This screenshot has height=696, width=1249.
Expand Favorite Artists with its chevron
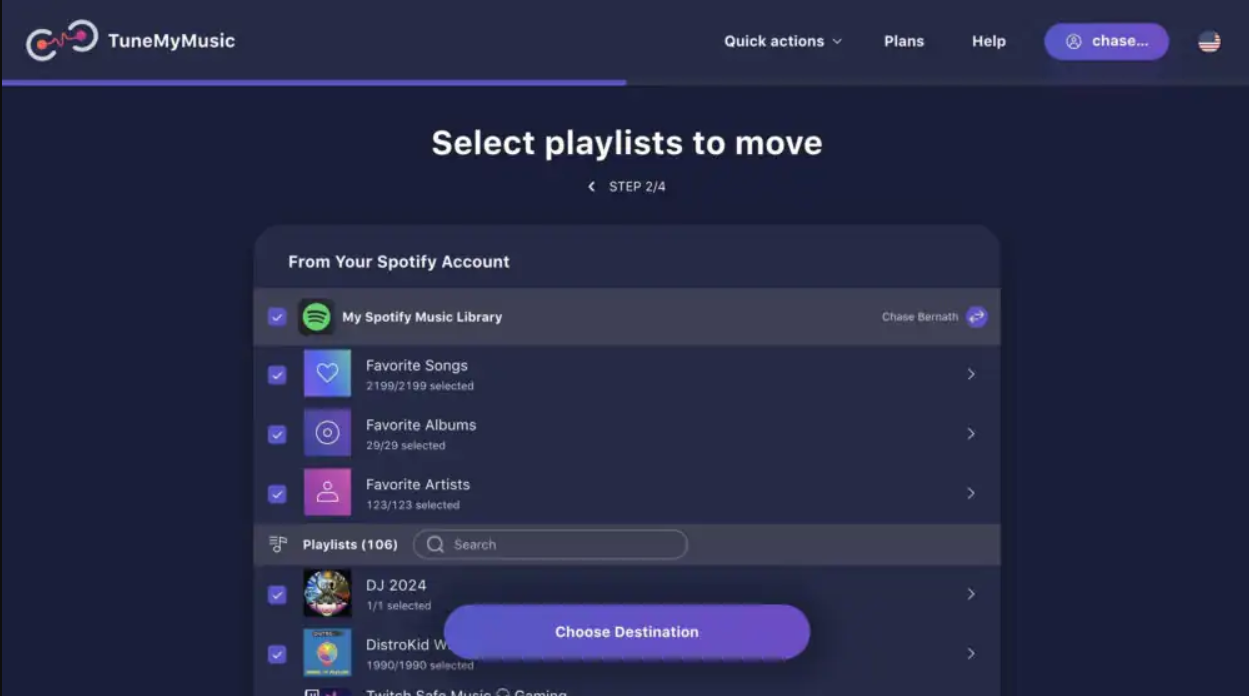(x=971, y=493)
